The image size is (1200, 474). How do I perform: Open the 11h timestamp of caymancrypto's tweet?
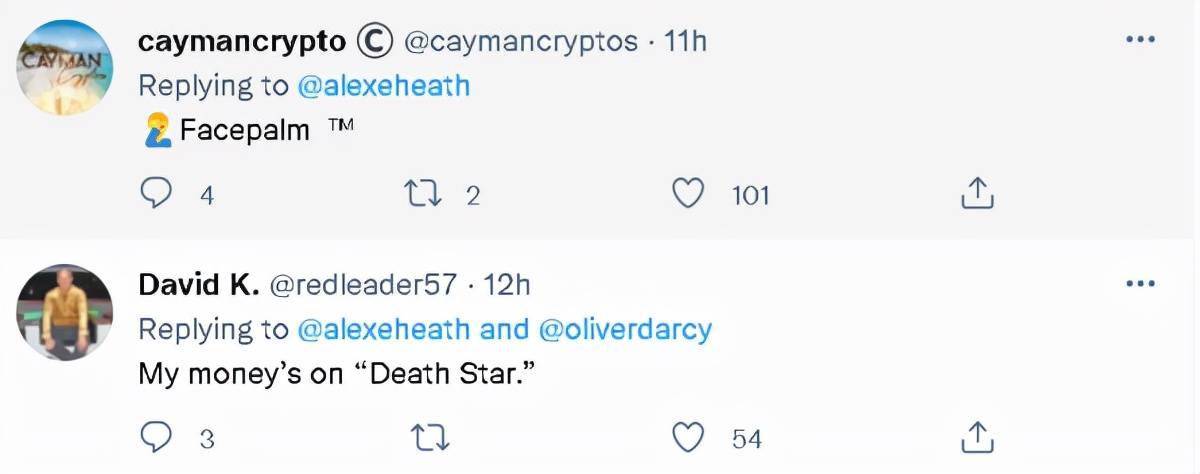(x=686, y=41)
